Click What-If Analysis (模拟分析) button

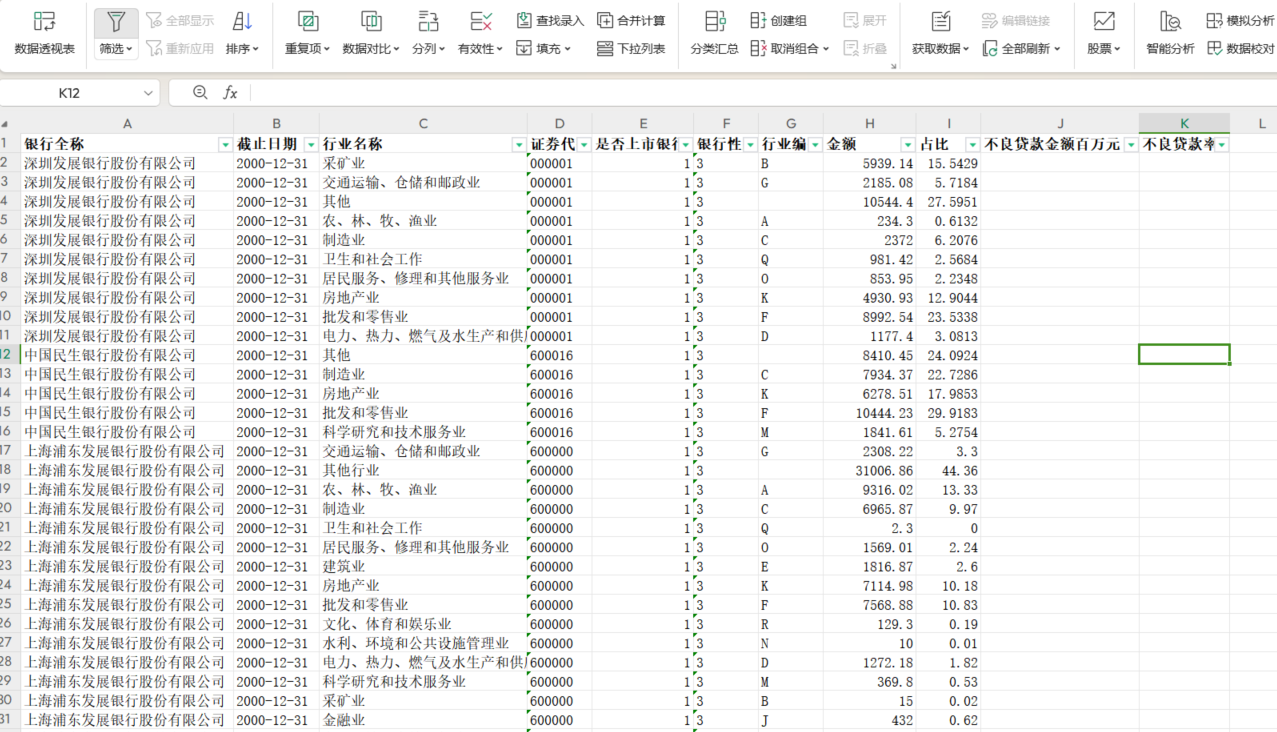pos(1241,20)
